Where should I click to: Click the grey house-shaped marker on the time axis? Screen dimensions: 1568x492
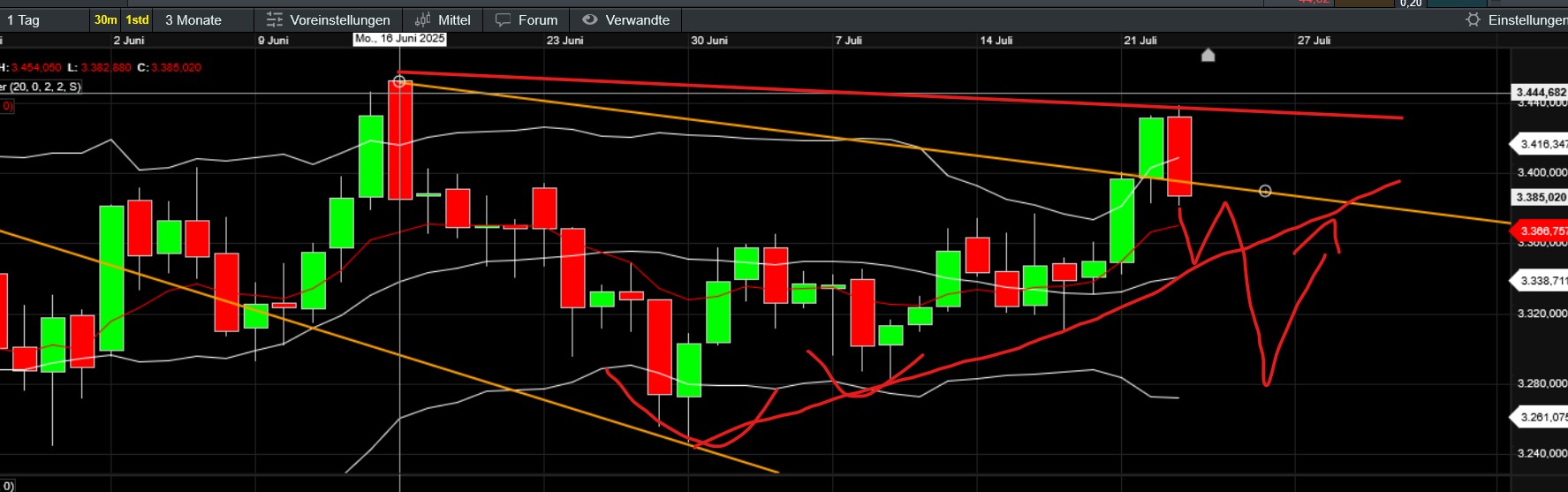(1208, 56)
